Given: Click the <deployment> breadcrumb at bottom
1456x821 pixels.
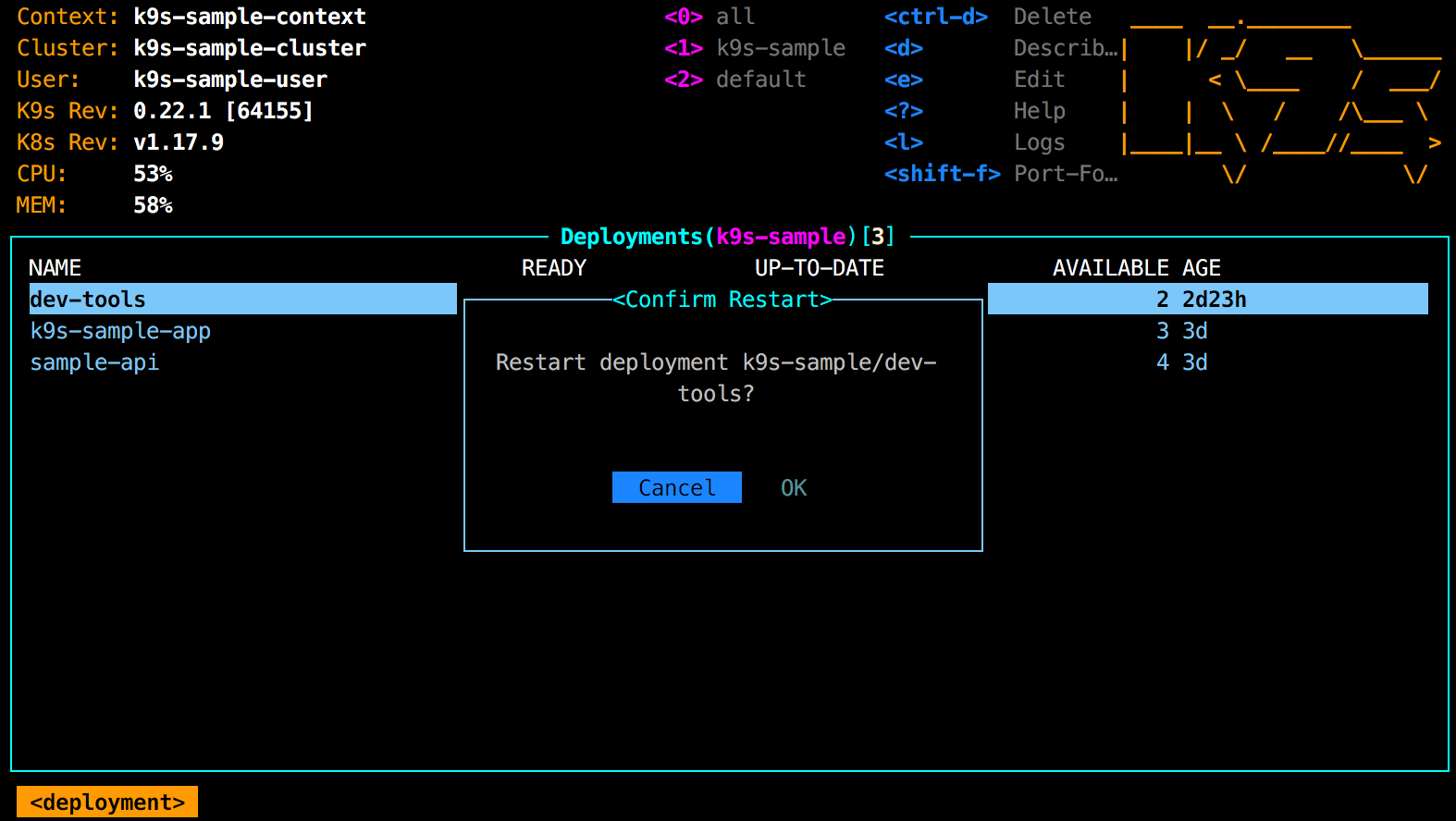Looking at the screenshot, I should pyautogui.click(x=107, y=802).
